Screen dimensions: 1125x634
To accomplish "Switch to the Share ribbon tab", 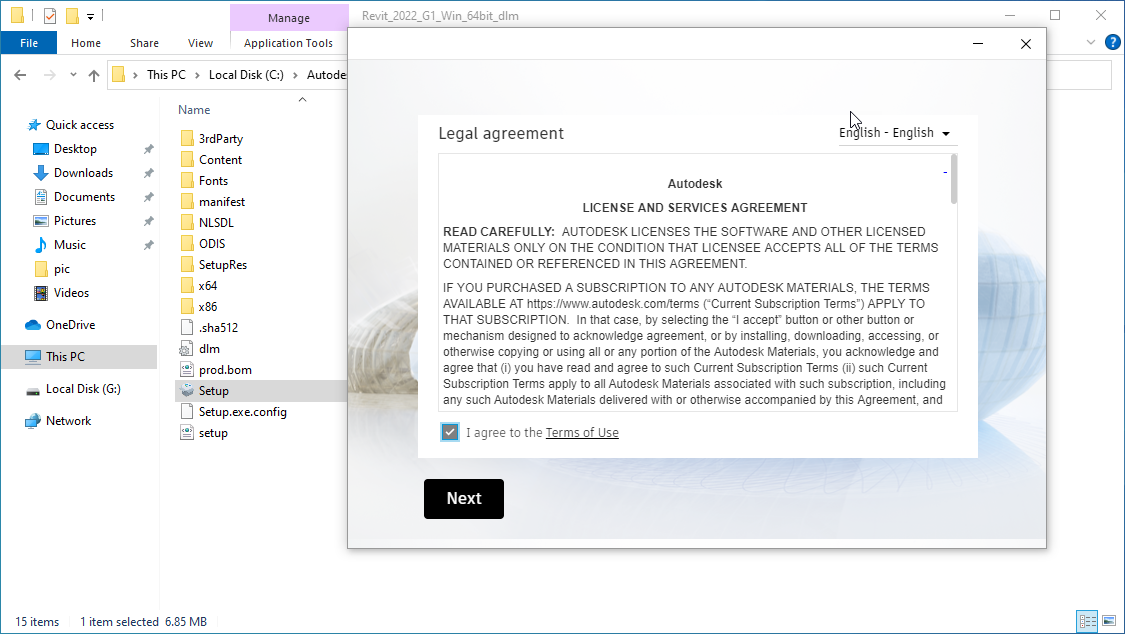I will [144, 43].
